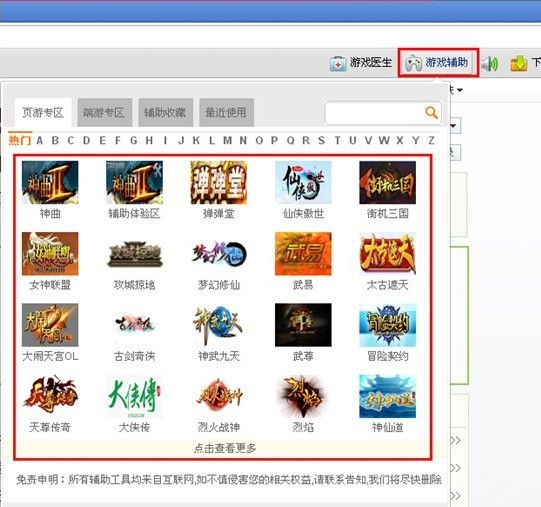Open the 烈火战神 game icon

pyautogui.click(x=219, y=396)
